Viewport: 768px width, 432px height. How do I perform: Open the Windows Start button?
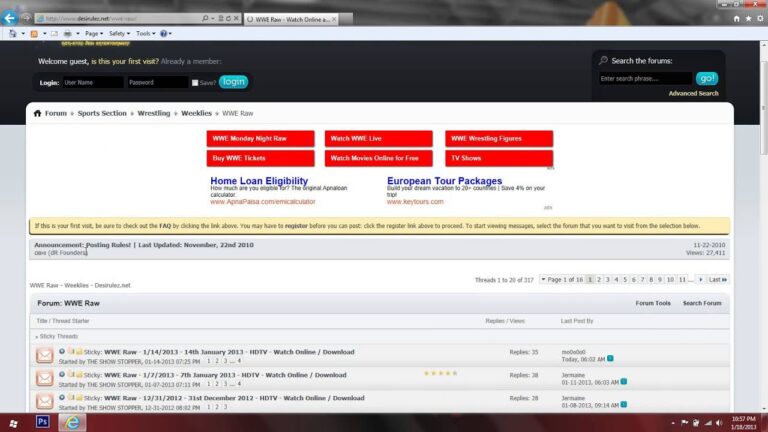point(13,422)
